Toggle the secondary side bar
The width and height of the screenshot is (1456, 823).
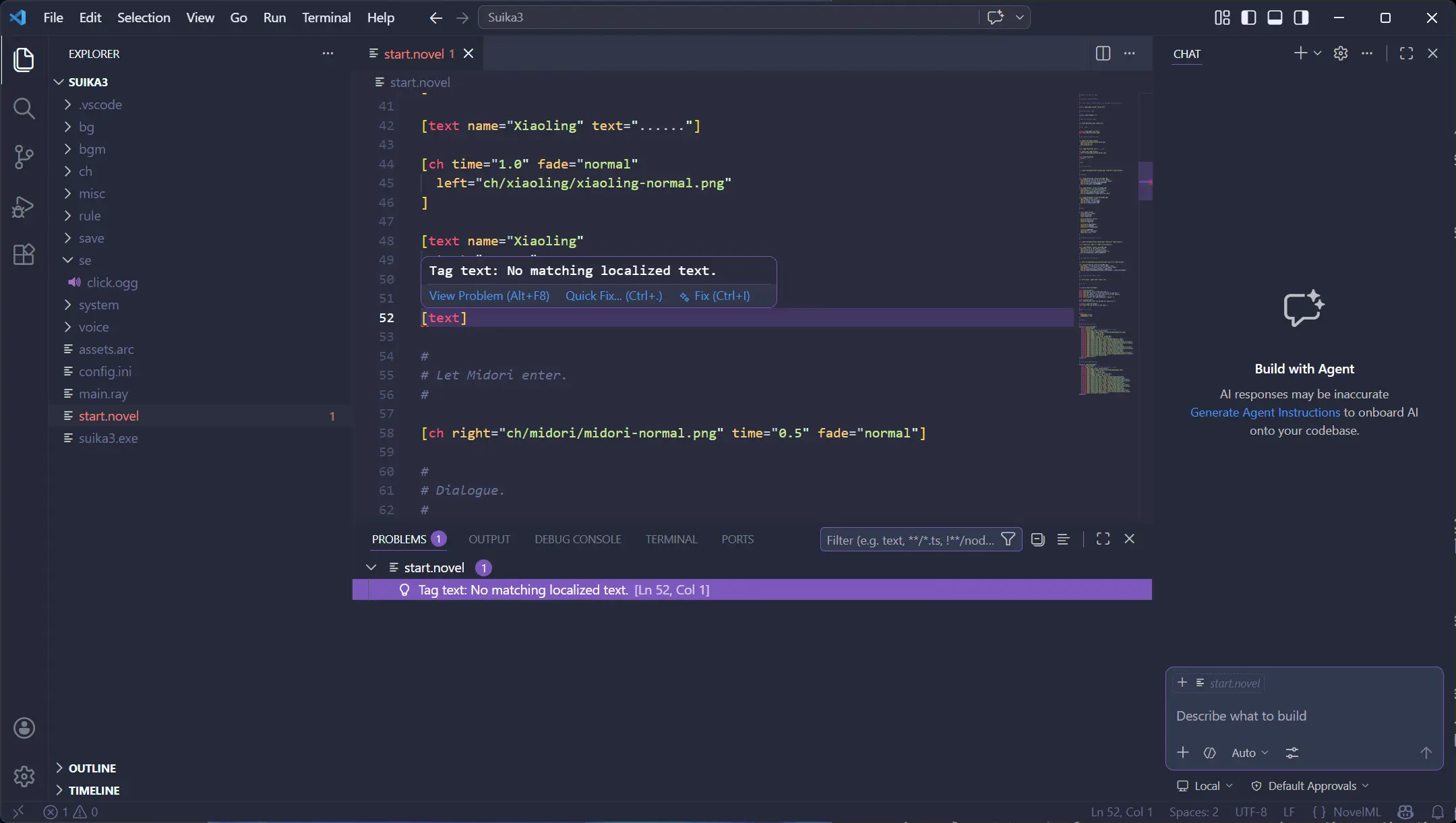[1300, 18]
